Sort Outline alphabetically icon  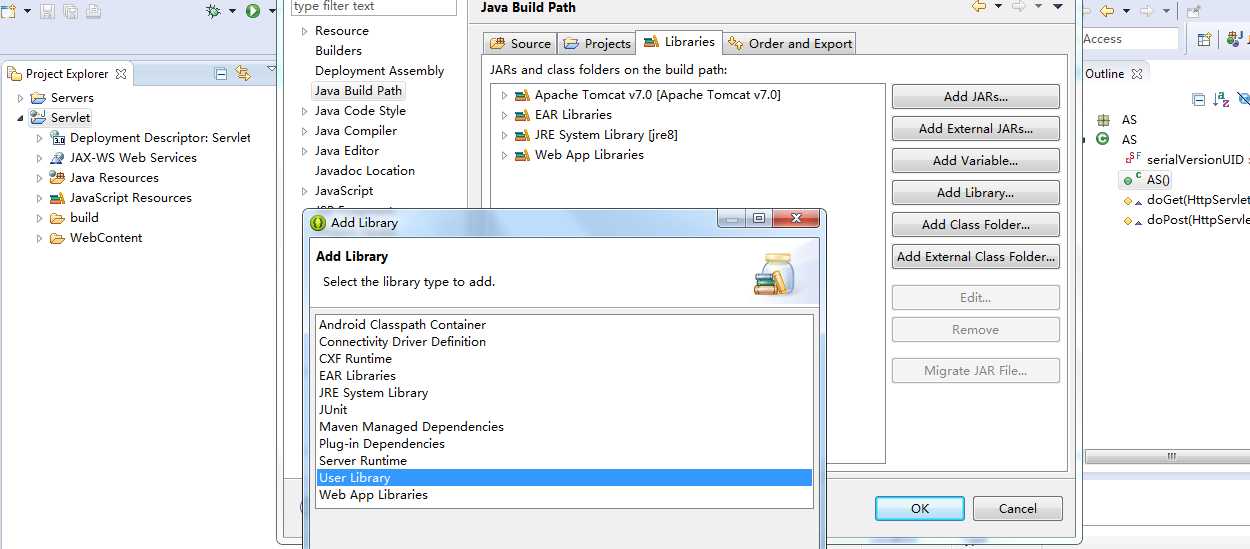click(x=1221, y=99)
